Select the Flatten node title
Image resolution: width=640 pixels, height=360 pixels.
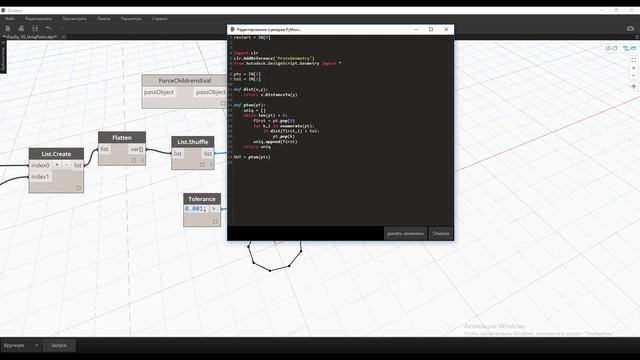122,138
